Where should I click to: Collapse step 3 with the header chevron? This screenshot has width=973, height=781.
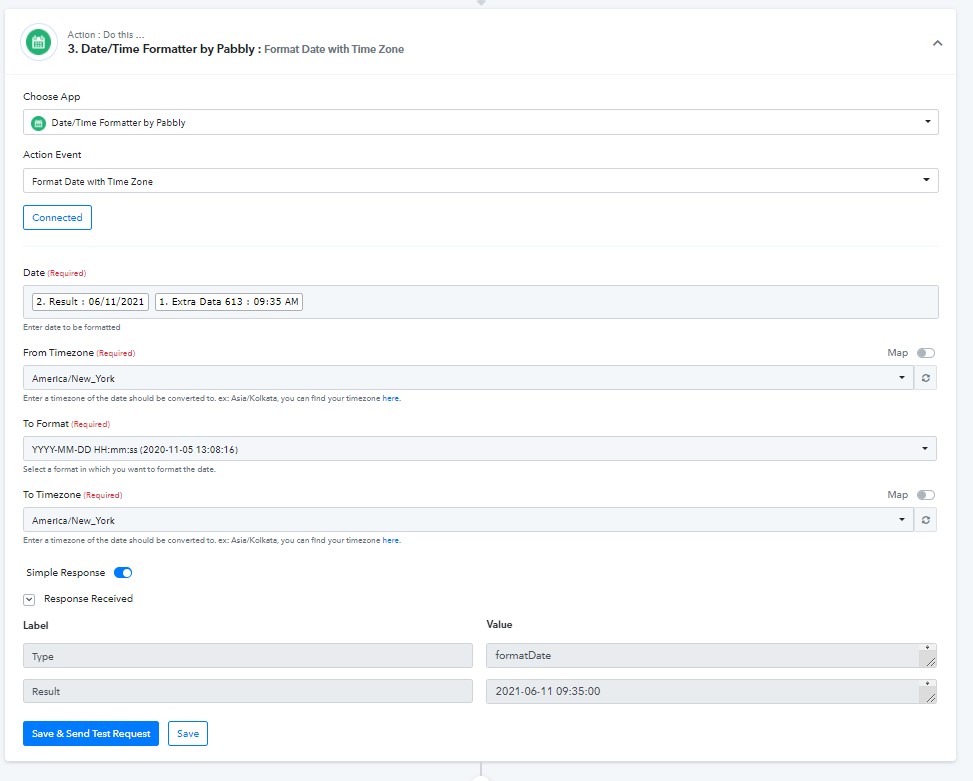(937, 43)
